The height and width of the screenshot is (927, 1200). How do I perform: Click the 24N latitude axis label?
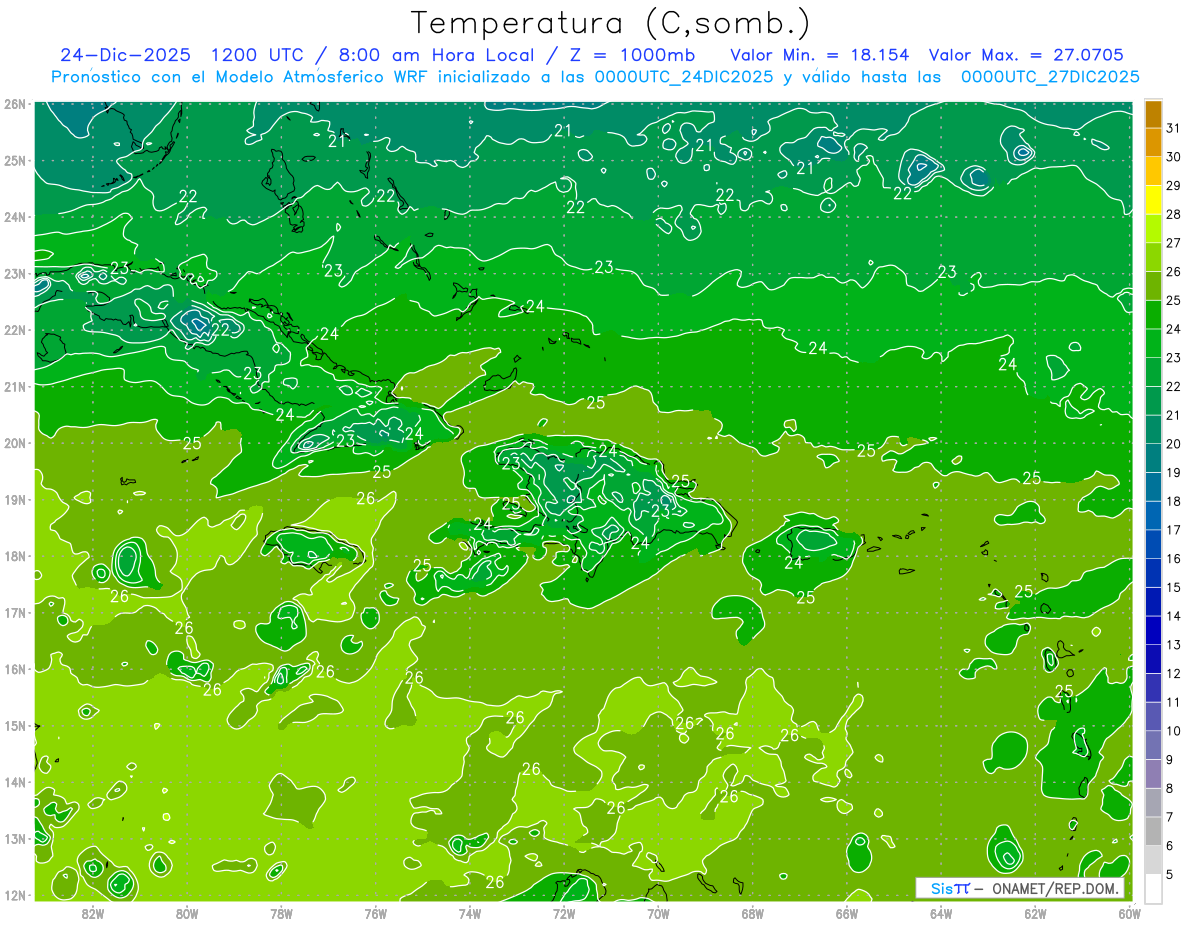pyautogui.click(x=15, y=217)
